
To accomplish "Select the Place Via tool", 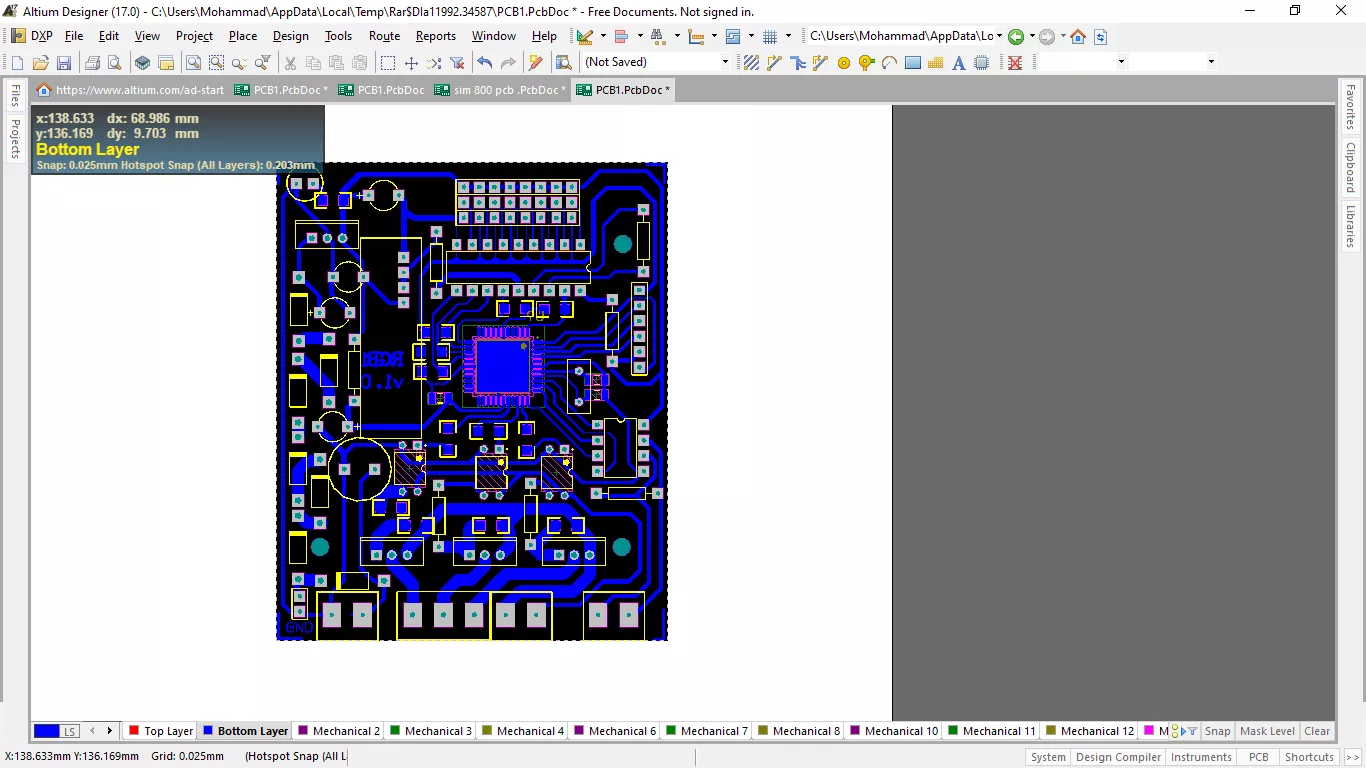I will [866, 63].
